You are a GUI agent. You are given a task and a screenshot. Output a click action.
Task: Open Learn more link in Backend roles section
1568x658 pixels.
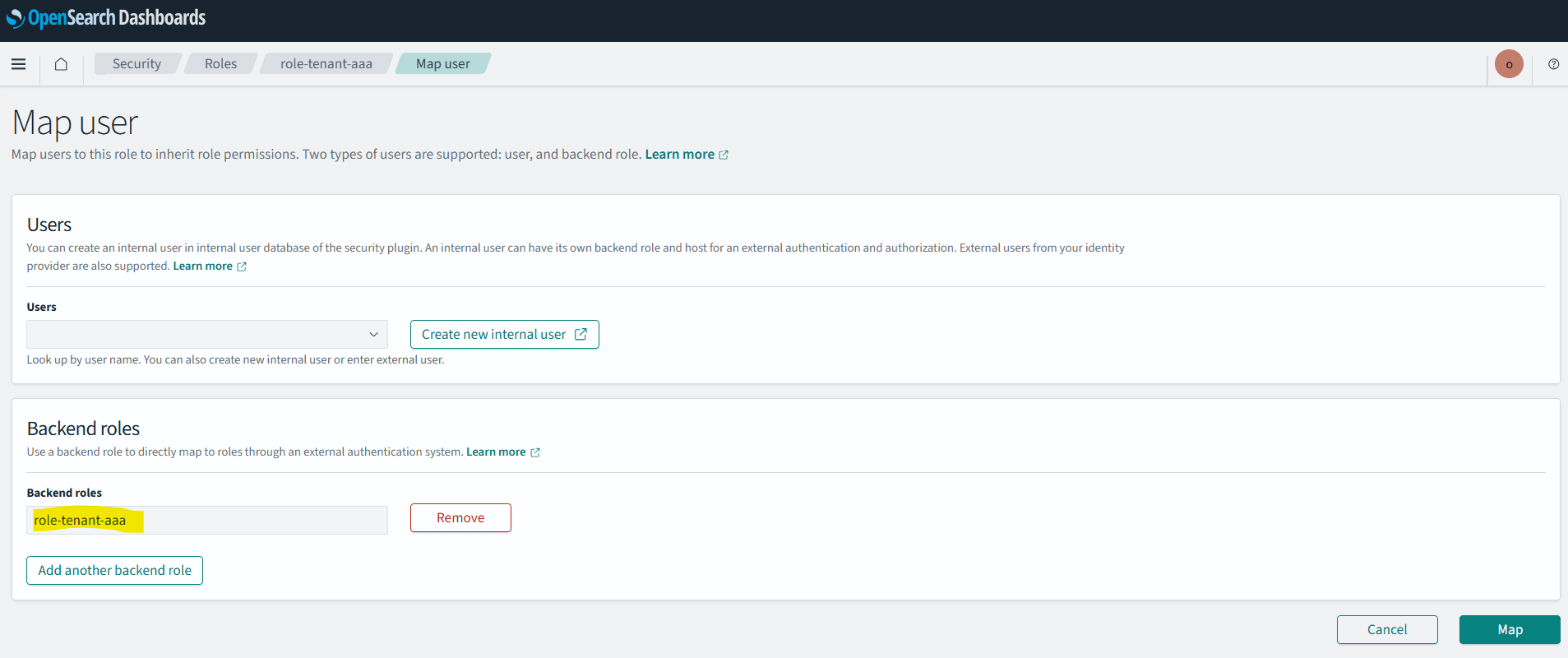[496, 452]
